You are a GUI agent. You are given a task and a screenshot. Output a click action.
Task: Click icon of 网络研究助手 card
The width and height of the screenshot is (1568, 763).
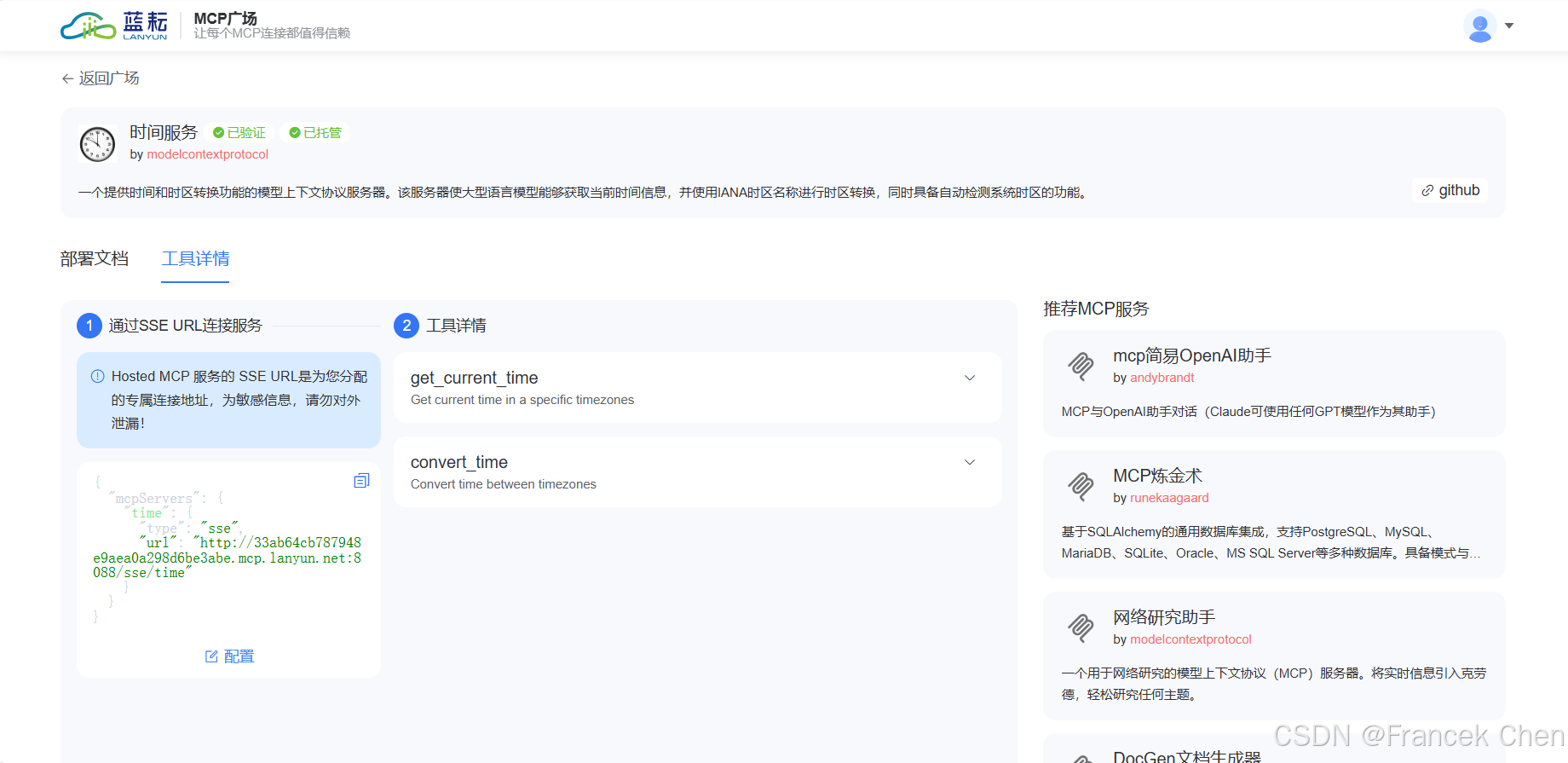[x=1081, y=627]
